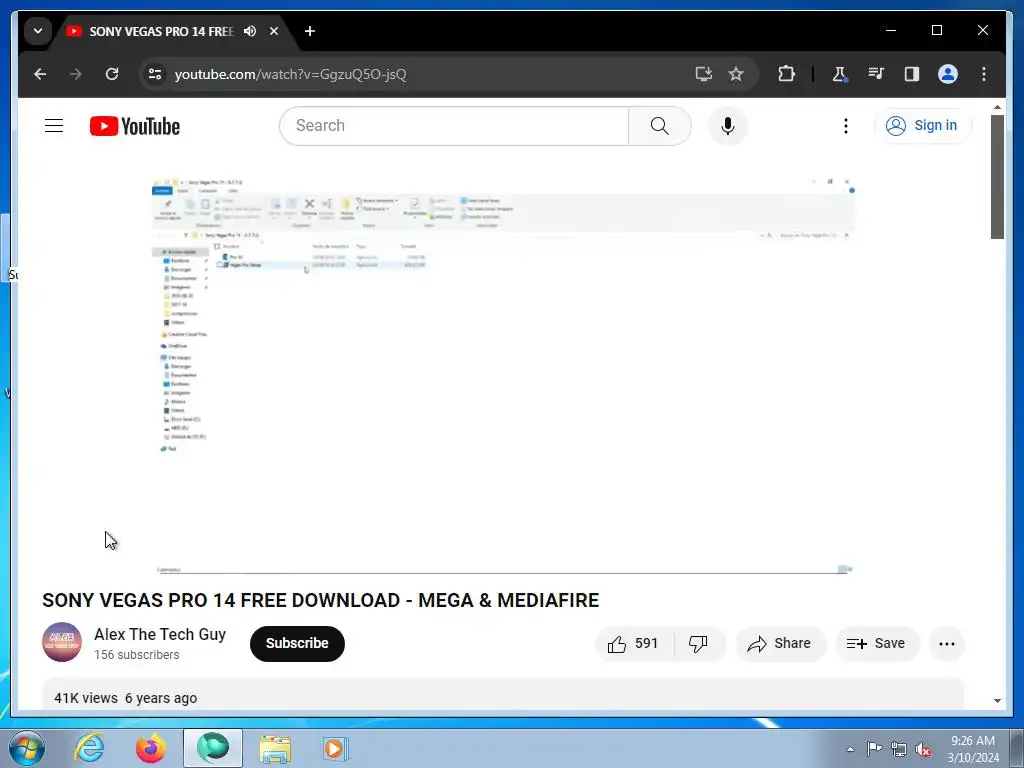Bookmark this page with star icon
Image resolution: width=1024 pixels, height=768 pixels.
tap(736, 74)
